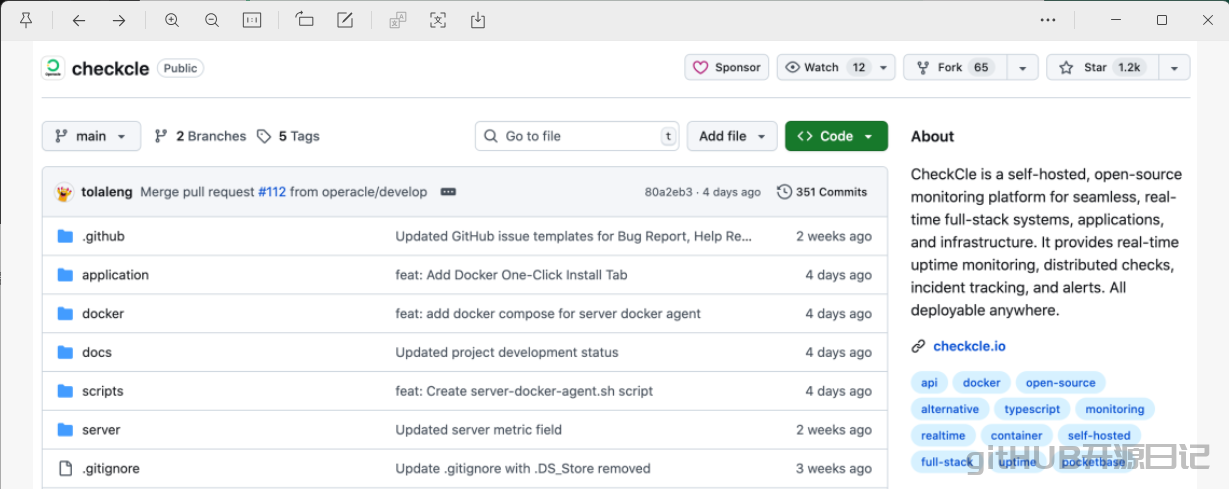The width and height of the screenshot is (1229, 489).
Task: Save the image with the download icon
Action: tap(478, 20)
